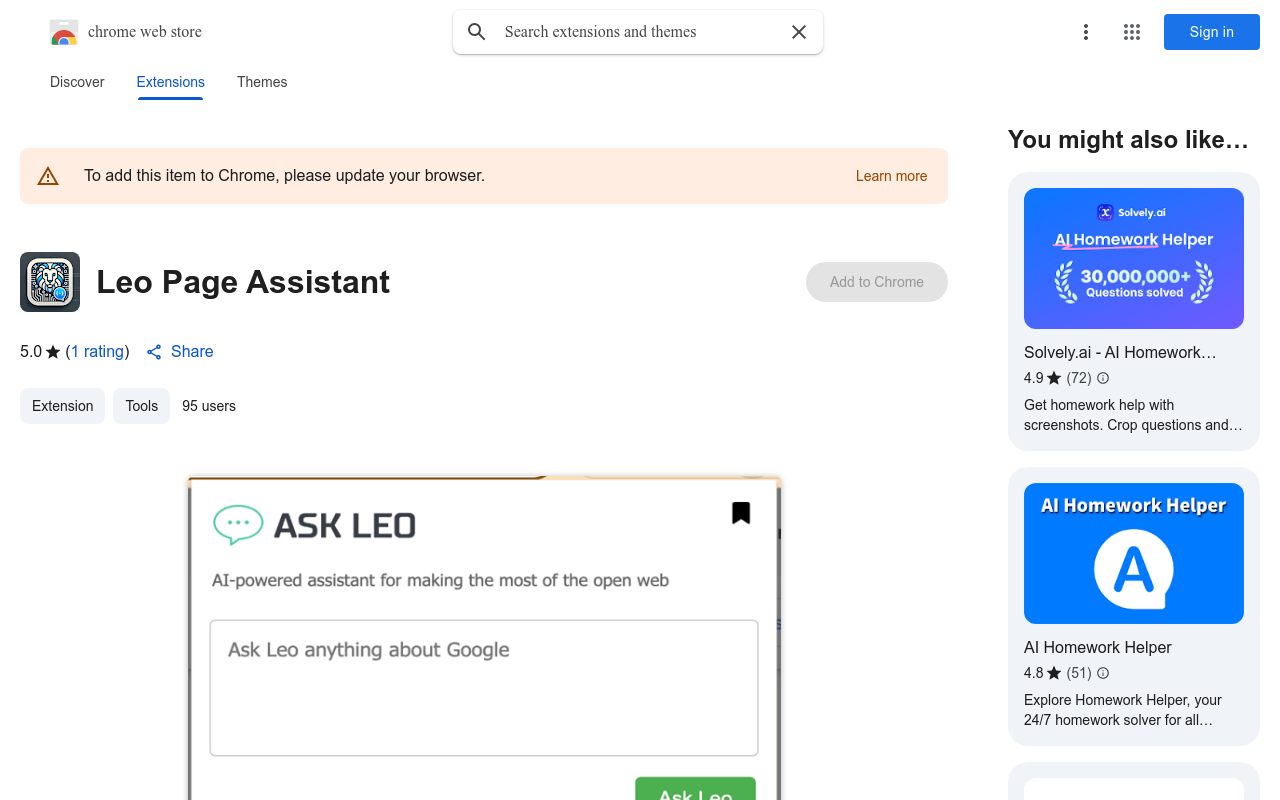Click the Sign in button
The width and height of the screenshot is (1280, 800).
(x=1211, y=32)
